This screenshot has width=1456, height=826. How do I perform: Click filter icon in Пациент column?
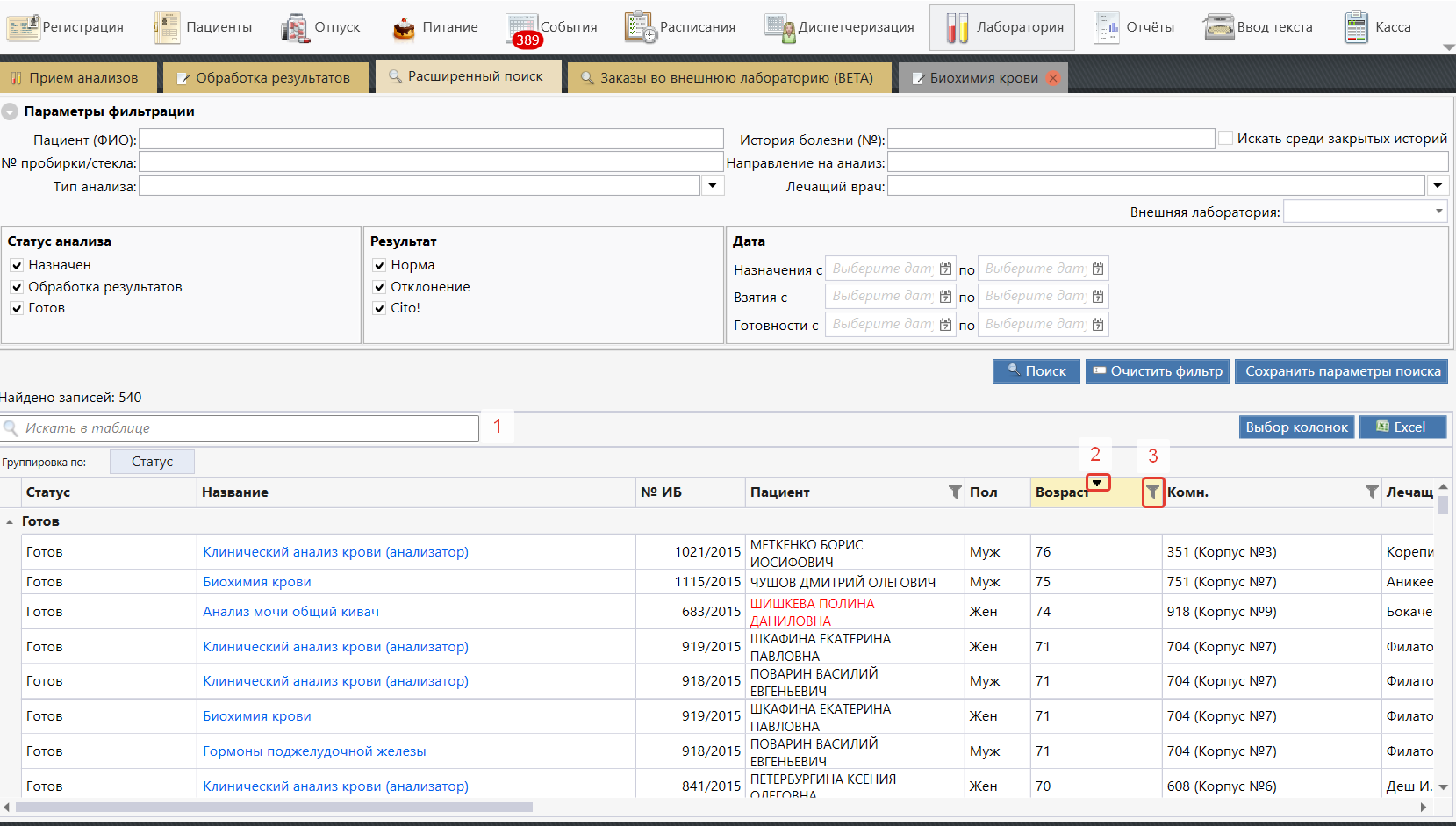(955, 492)
